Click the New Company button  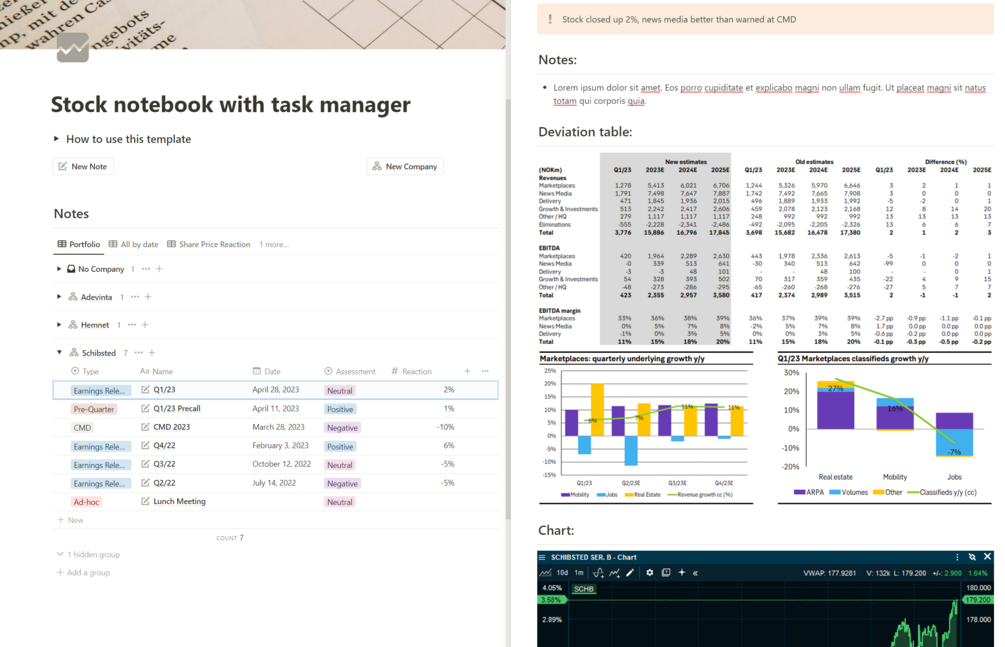pyautogui.click(x=405, y=166)
